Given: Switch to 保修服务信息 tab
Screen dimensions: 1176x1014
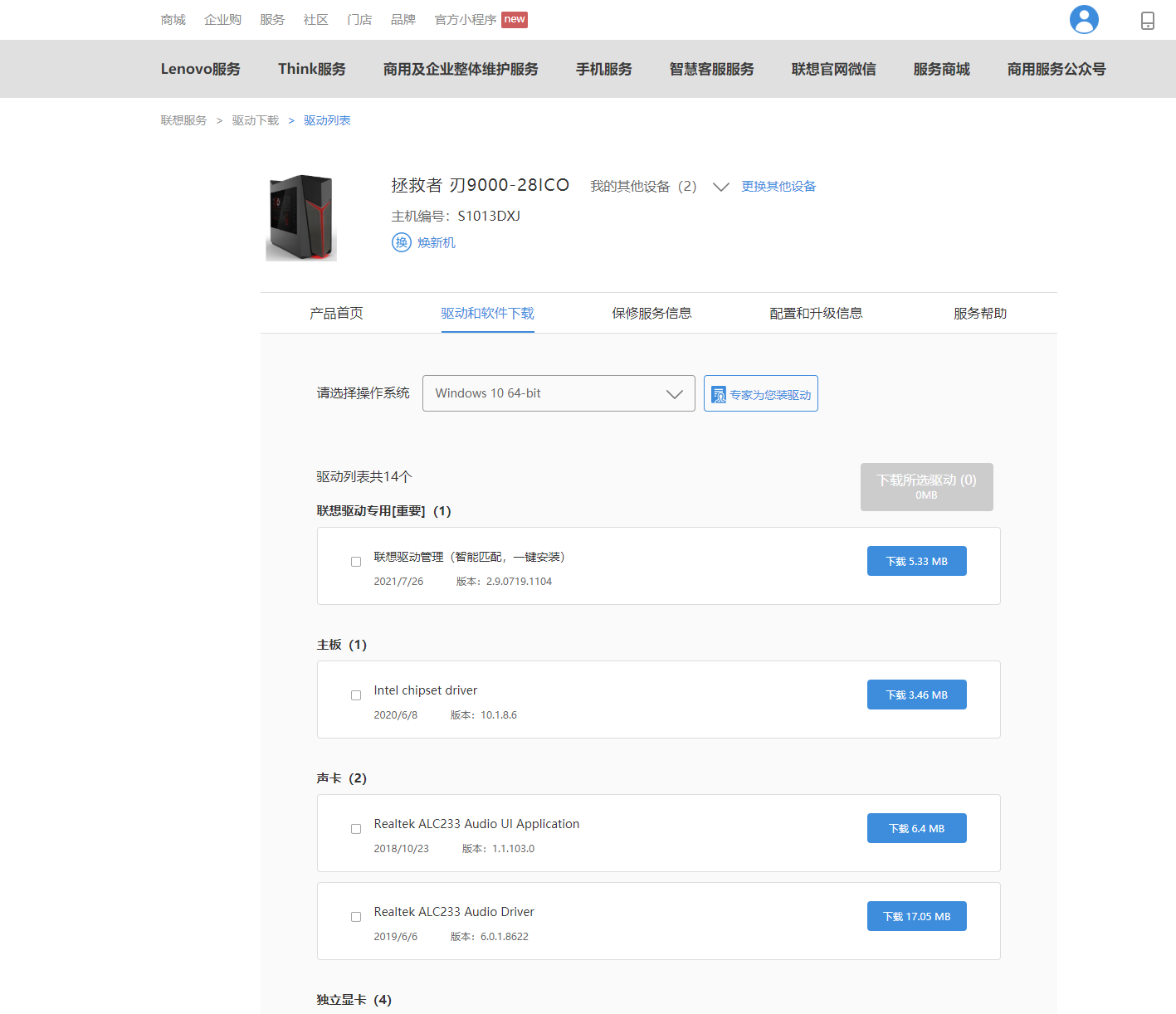Looking at the screenshot, I should 651,313.
